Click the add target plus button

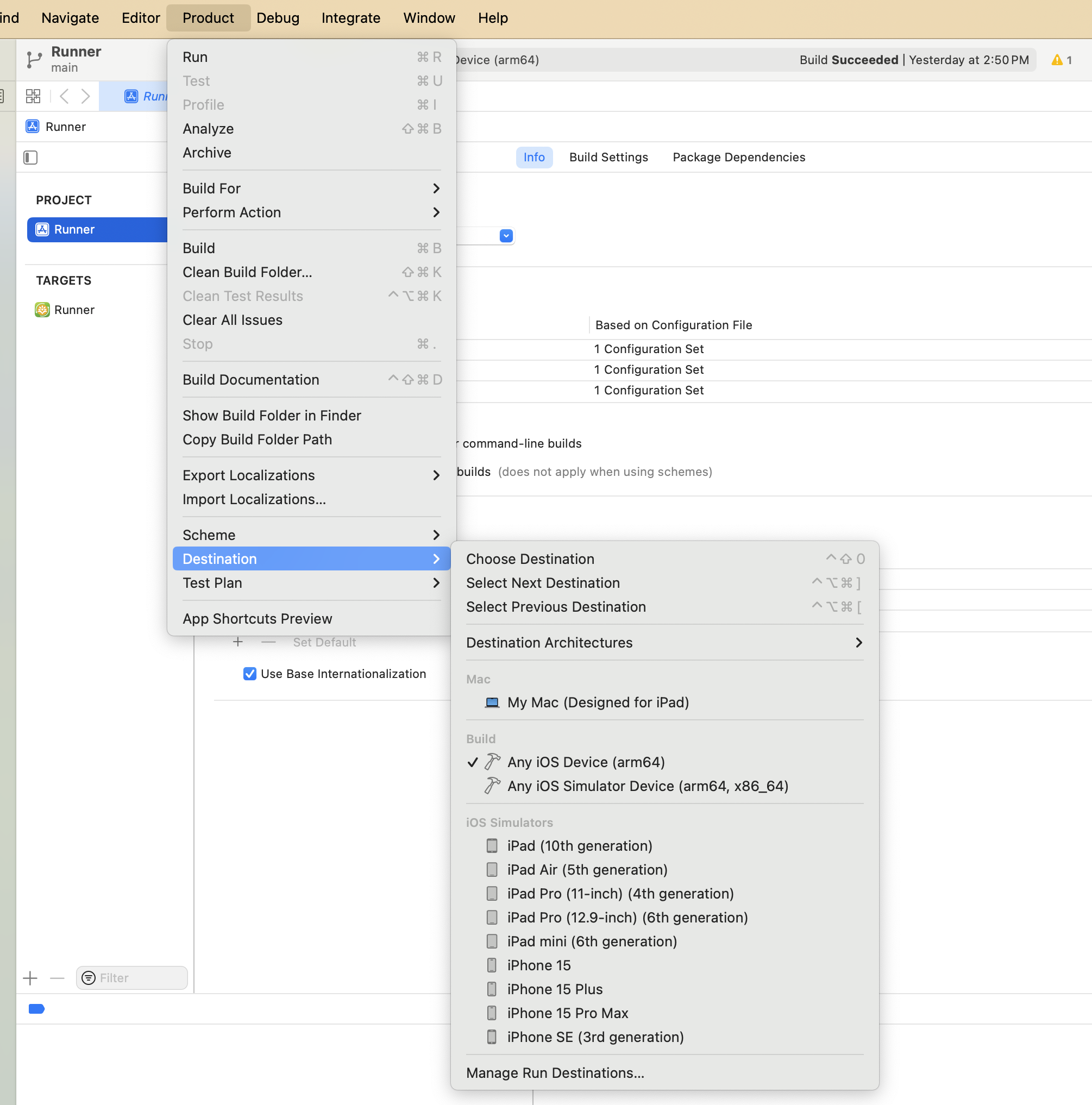coord(30,978)
